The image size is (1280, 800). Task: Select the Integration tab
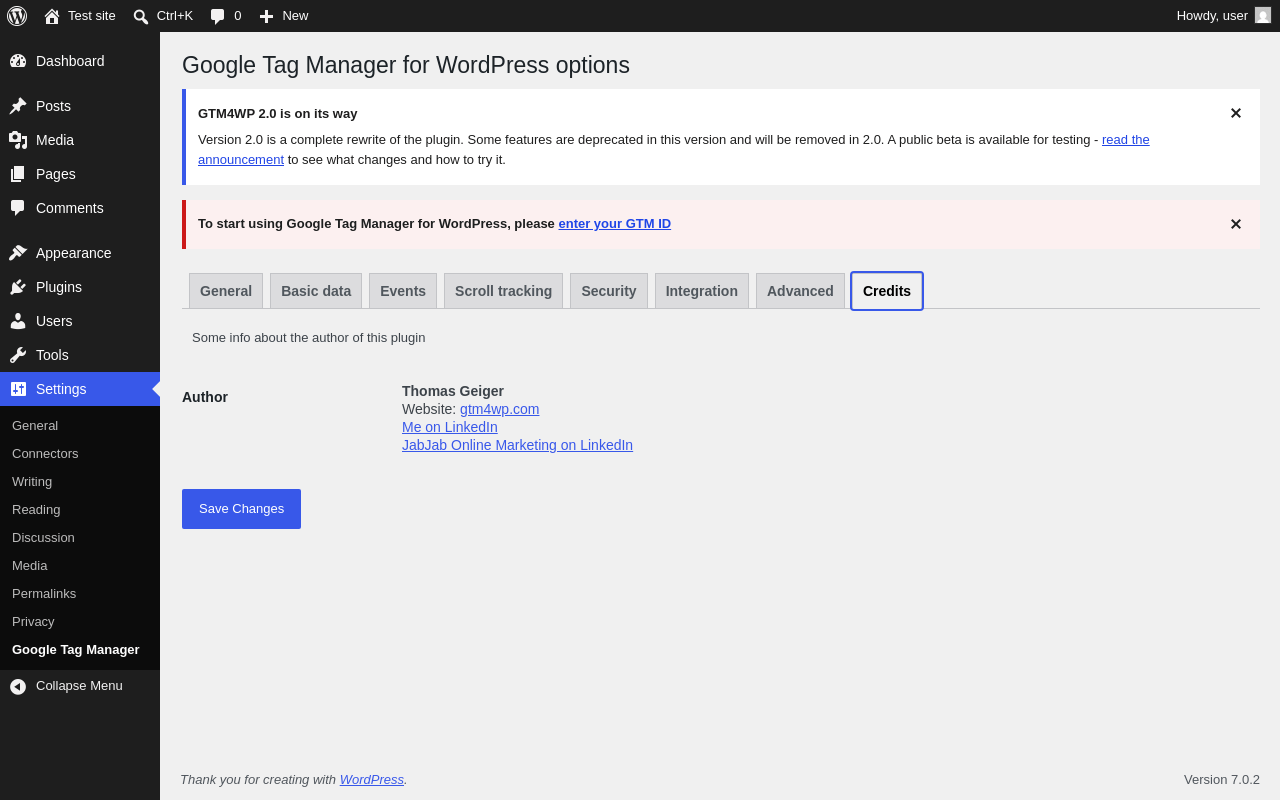tap(702, 291)
